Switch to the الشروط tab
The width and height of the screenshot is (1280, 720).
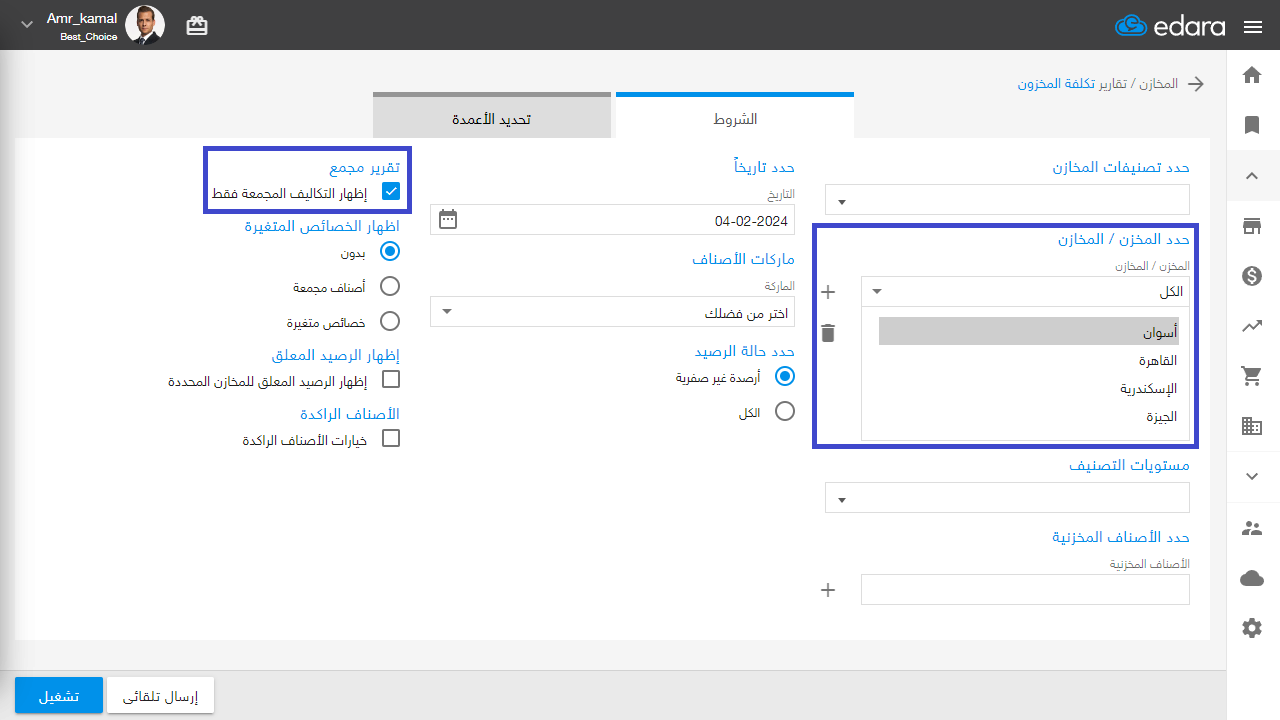point(735,118)
